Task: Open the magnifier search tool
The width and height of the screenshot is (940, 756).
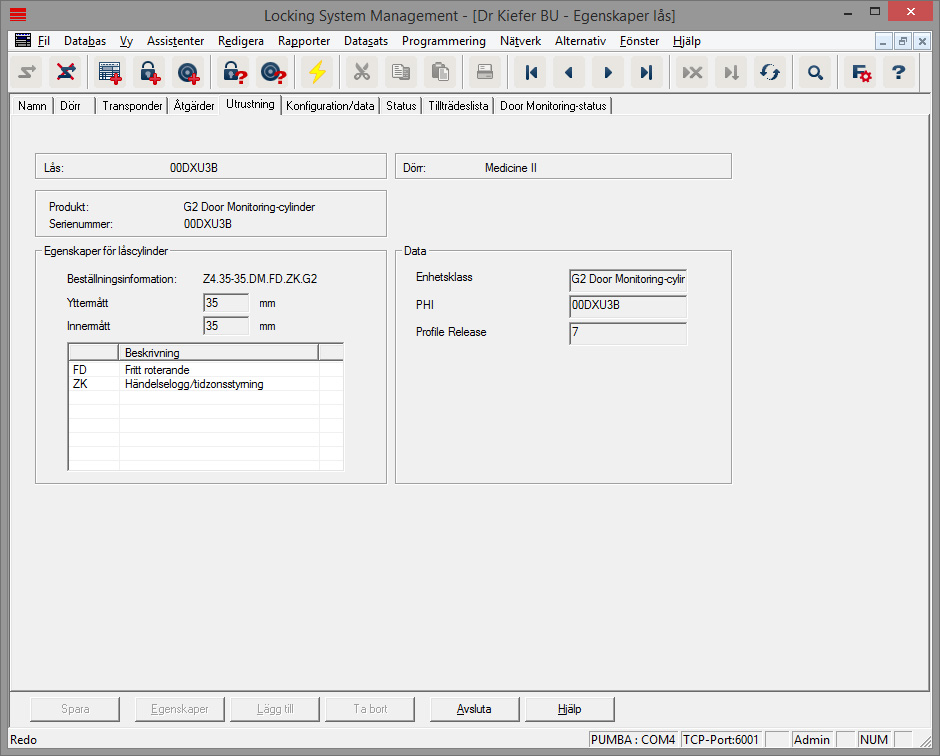Action: click(x=816, y=72)
